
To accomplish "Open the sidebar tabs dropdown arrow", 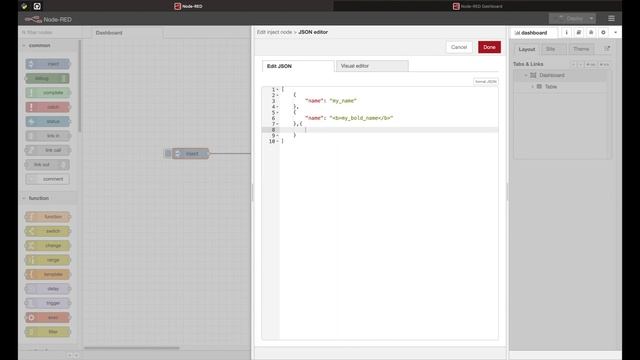I will [x=616, y=33].
